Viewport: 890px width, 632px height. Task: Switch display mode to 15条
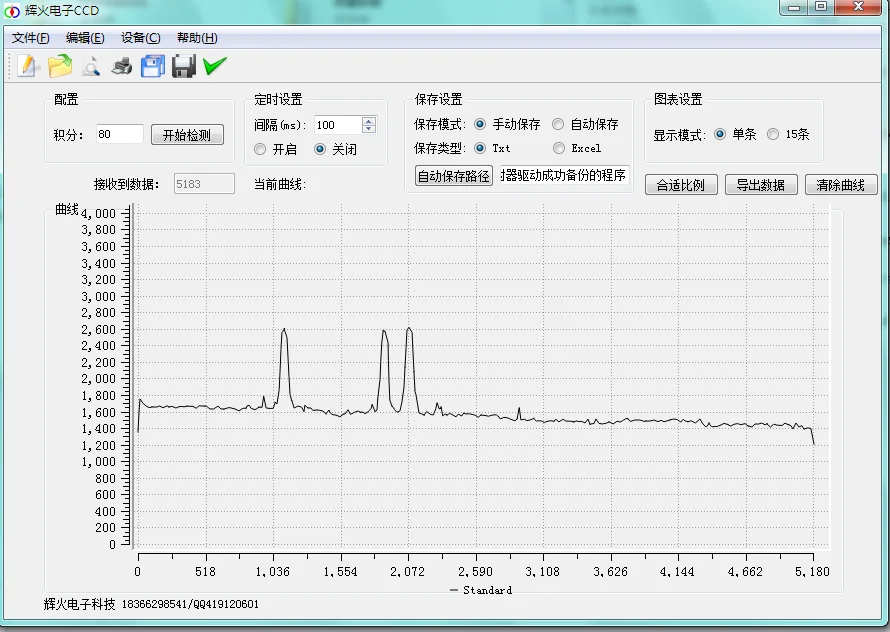tap(773, 134)
